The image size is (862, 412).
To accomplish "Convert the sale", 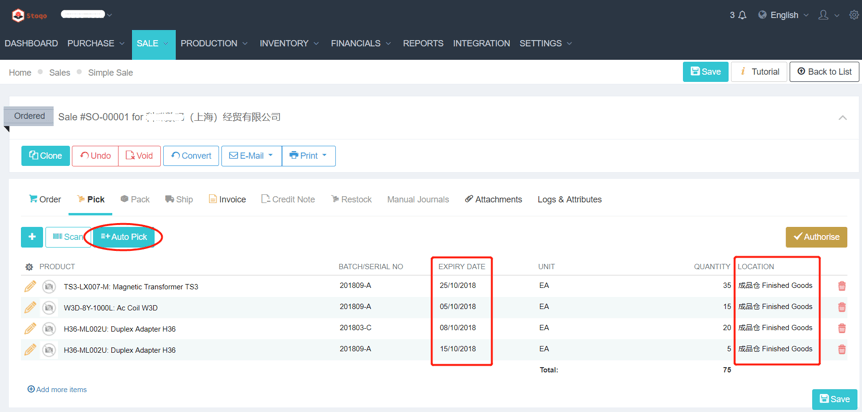I will (x=191, y=156).
